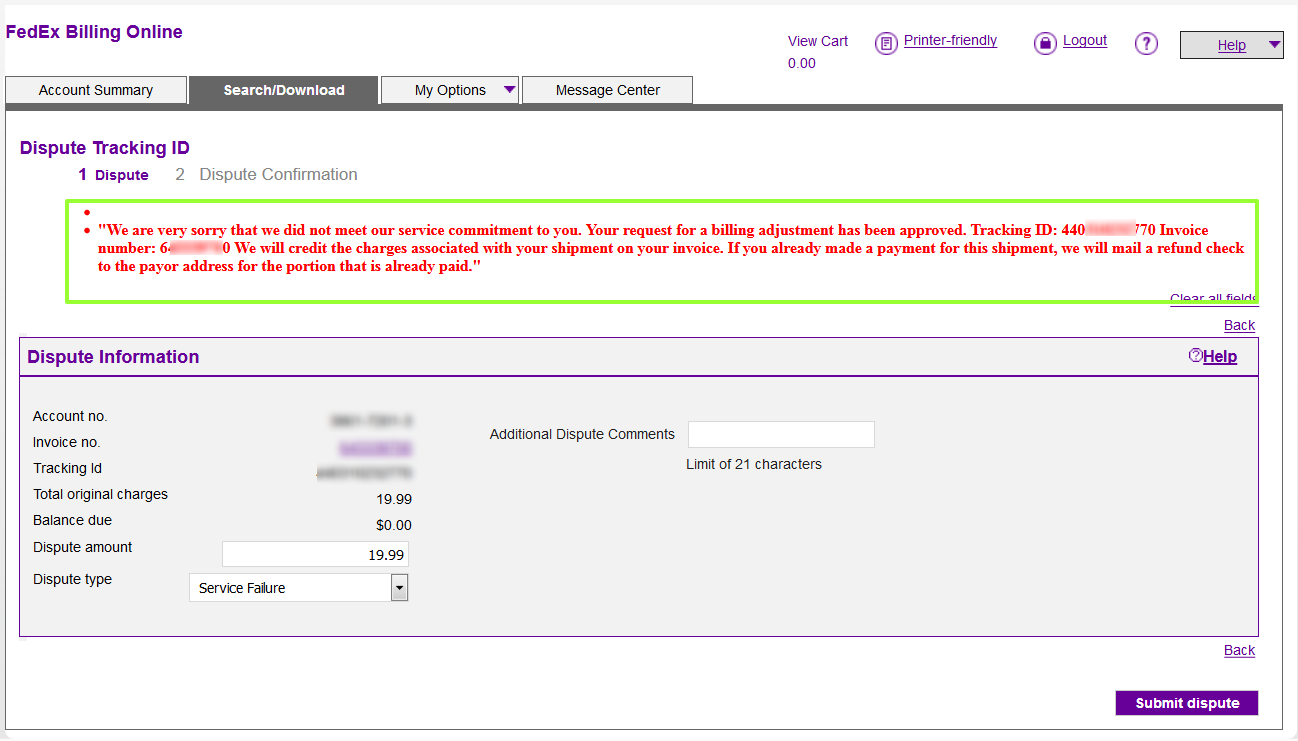
Task: Click the Additional Dispute Comments field
Action: 781,434
